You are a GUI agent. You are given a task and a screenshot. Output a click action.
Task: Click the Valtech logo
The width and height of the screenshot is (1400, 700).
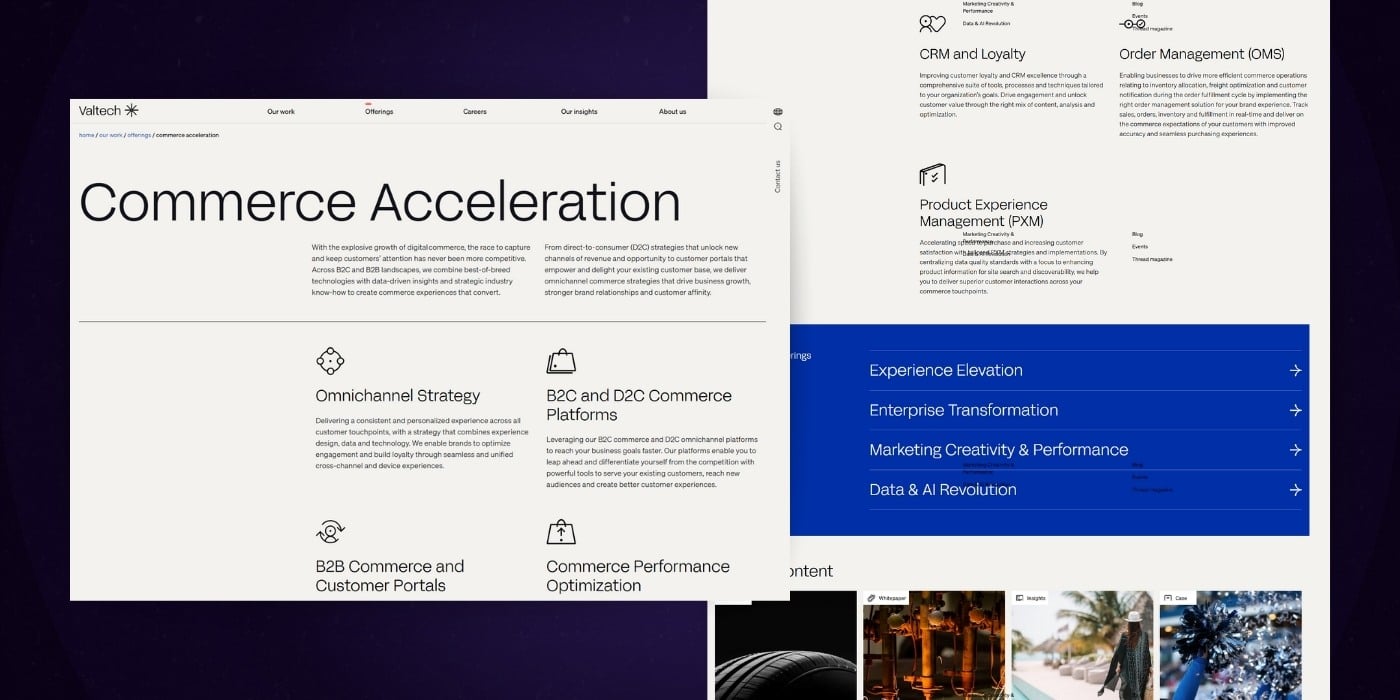[108, 111]
